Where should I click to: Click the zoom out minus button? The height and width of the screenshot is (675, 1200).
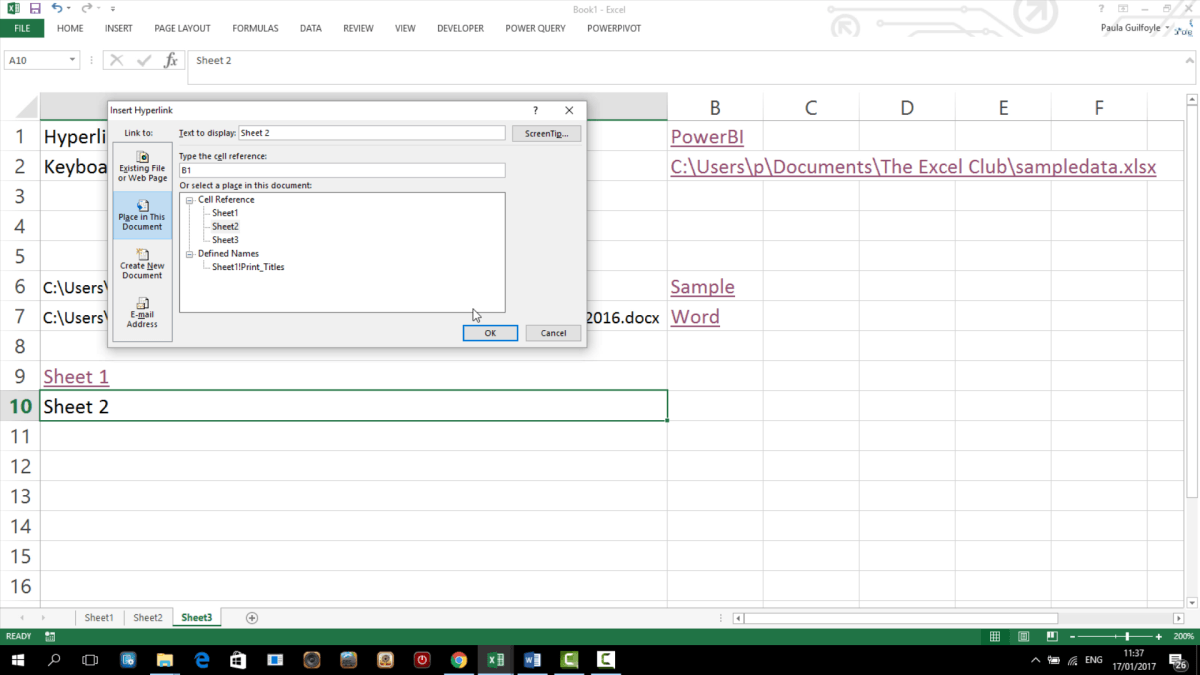click(x=1073, y=637)
